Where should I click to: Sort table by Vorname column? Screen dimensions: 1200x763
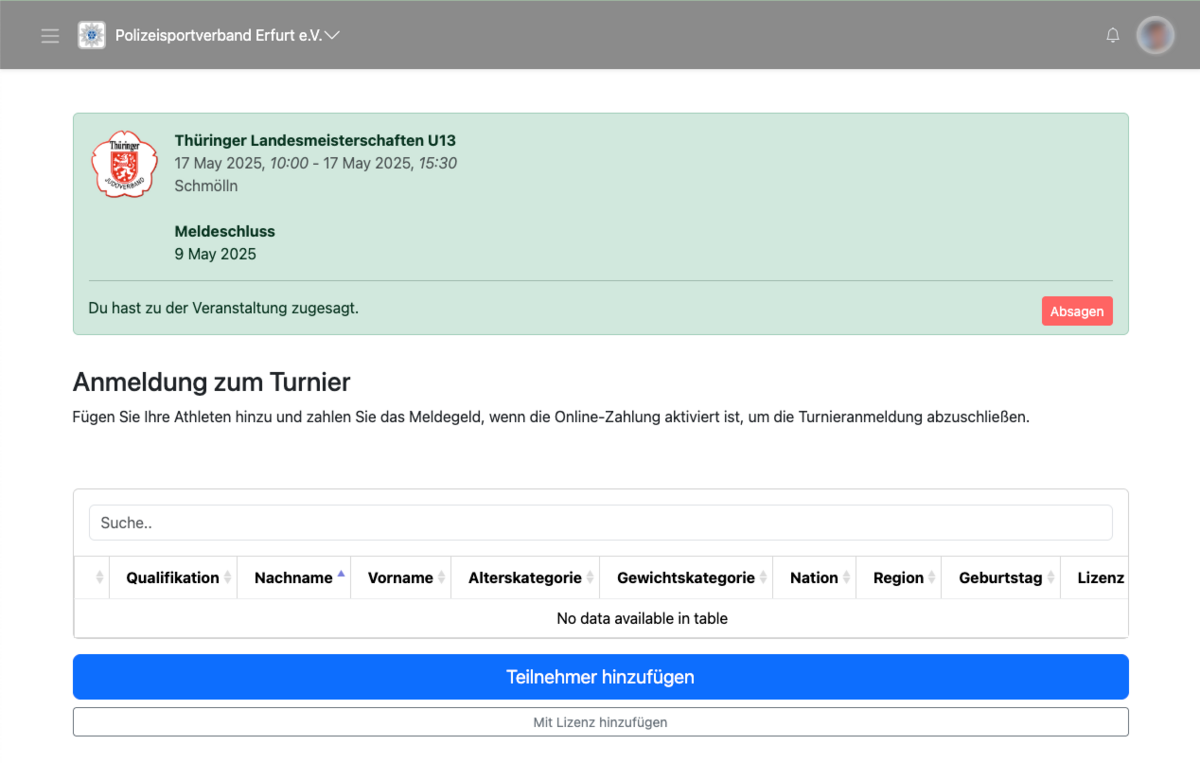[x=400, y=578]
